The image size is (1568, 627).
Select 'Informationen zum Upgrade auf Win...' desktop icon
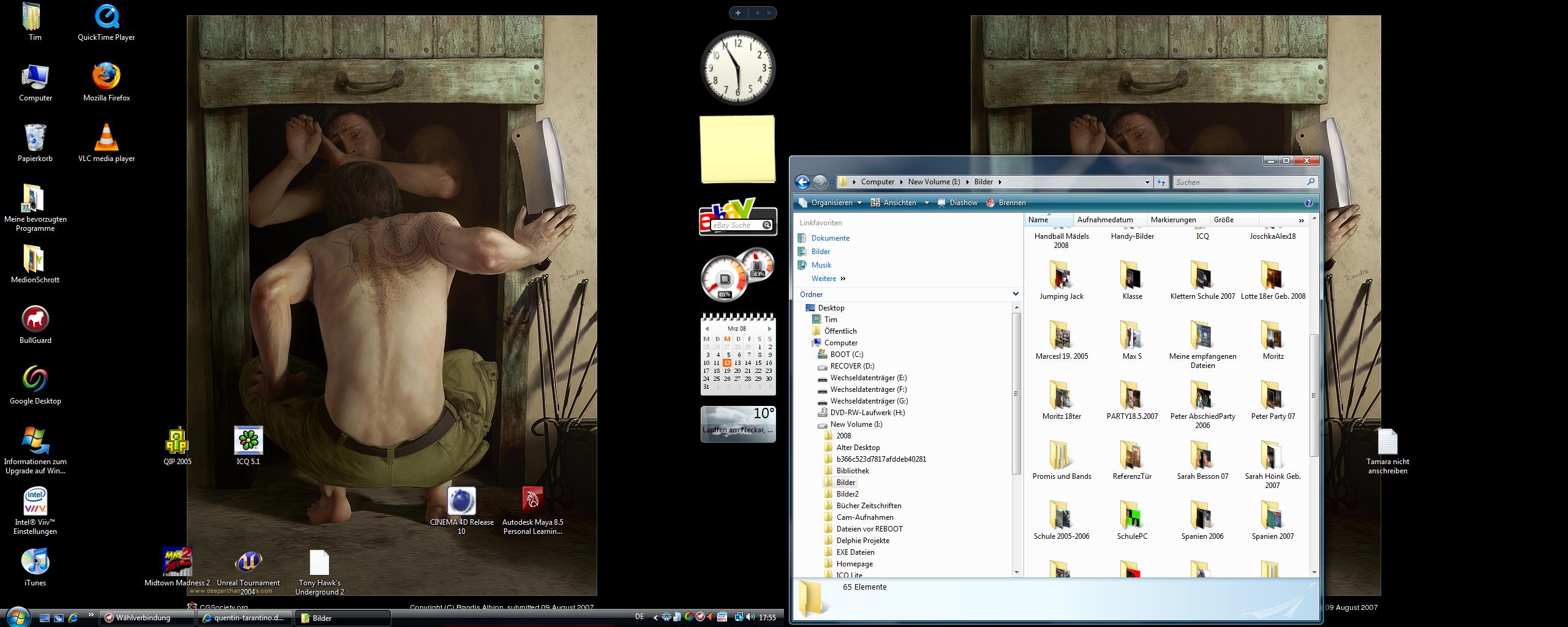(x=35, y=451)
